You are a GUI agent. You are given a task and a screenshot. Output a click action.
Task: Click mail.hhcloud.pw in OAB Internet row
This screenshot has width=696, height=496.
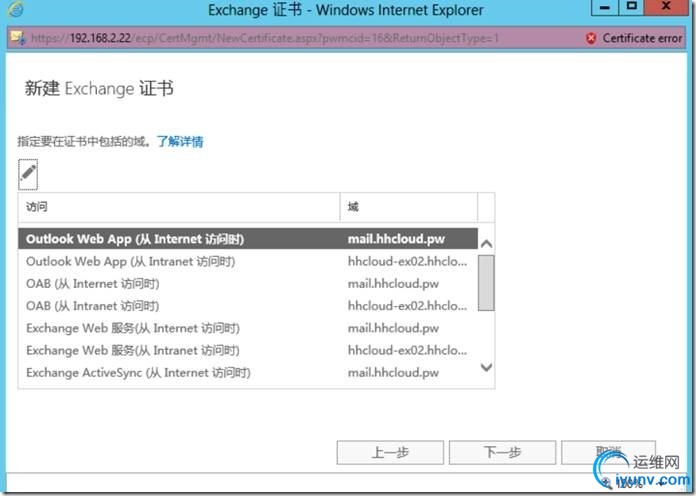click(393, 284)
